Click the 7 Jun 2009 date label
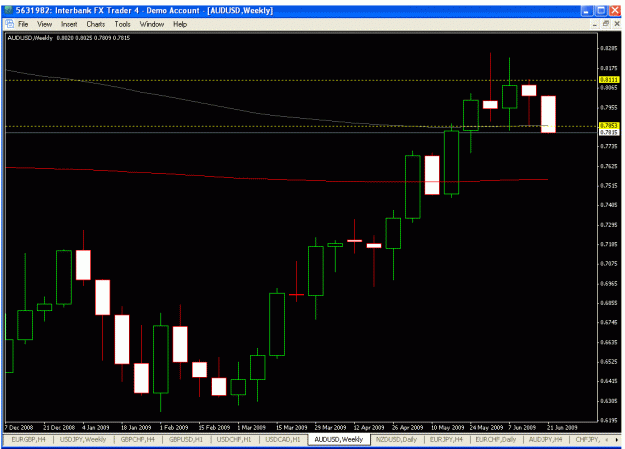This screenshot has height=449, width=625. coord(522,427)
